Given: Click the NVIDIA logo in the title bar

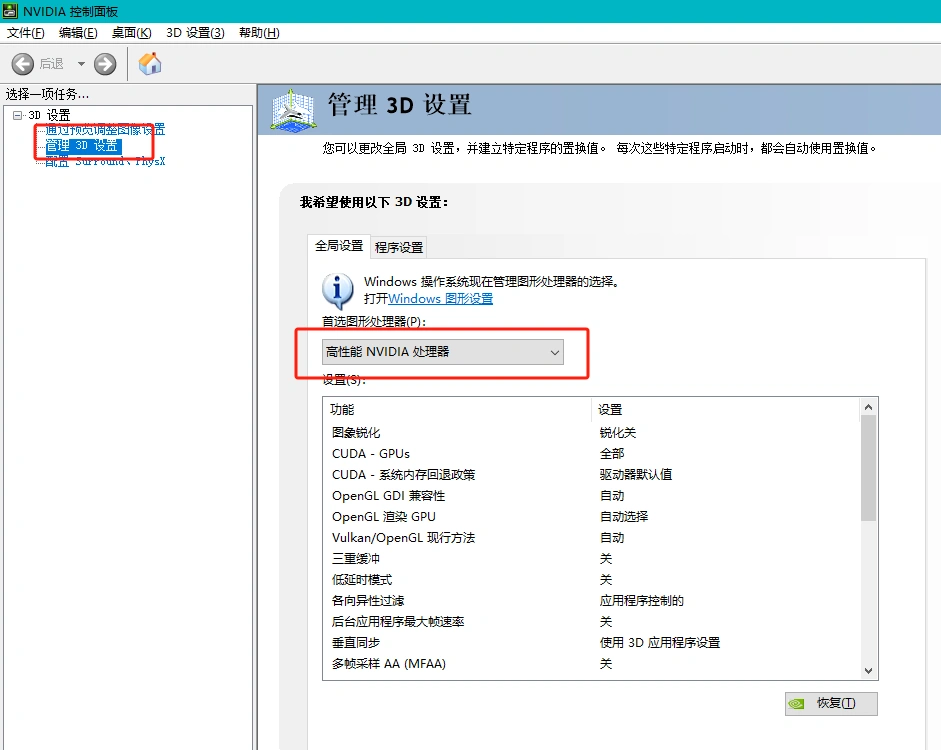Looking at the screenshot, I should point(10,10).
